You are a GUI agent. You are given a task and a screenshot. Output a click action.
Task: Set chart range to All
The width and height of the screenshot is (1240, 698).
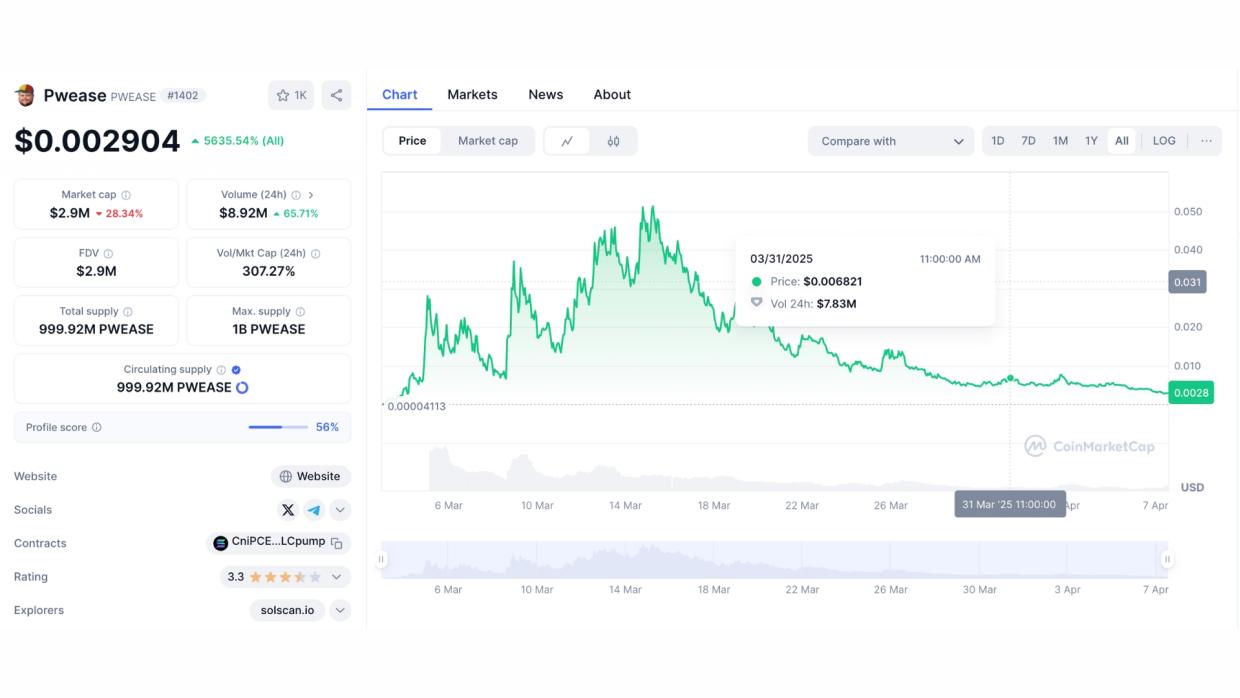pyautogui.click(x=1122, y=141)
